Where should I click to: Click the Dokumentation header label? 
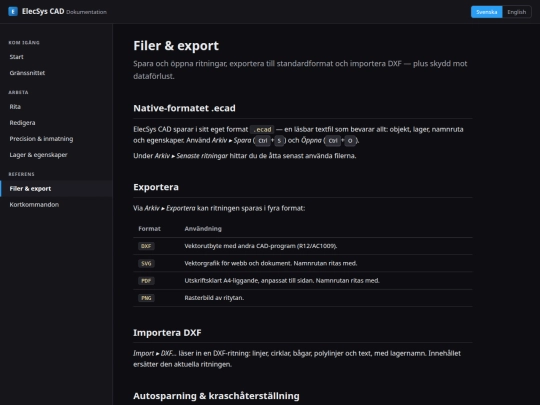coord(86,12)
